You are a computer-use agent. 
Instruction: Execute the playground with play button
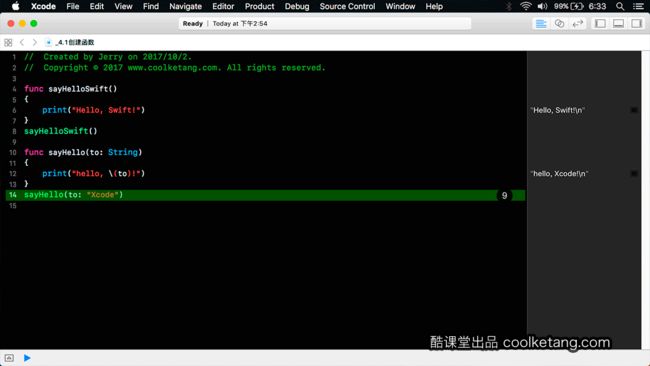pyautogui.click(x=27, y=358)
